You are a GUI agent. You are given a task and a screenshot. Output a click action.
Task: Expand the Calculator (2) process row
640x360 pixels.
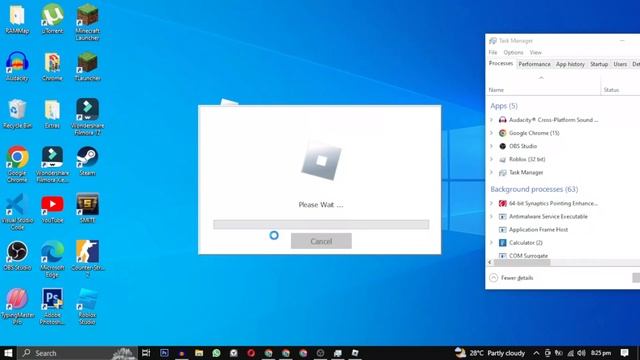pos(491,242)
